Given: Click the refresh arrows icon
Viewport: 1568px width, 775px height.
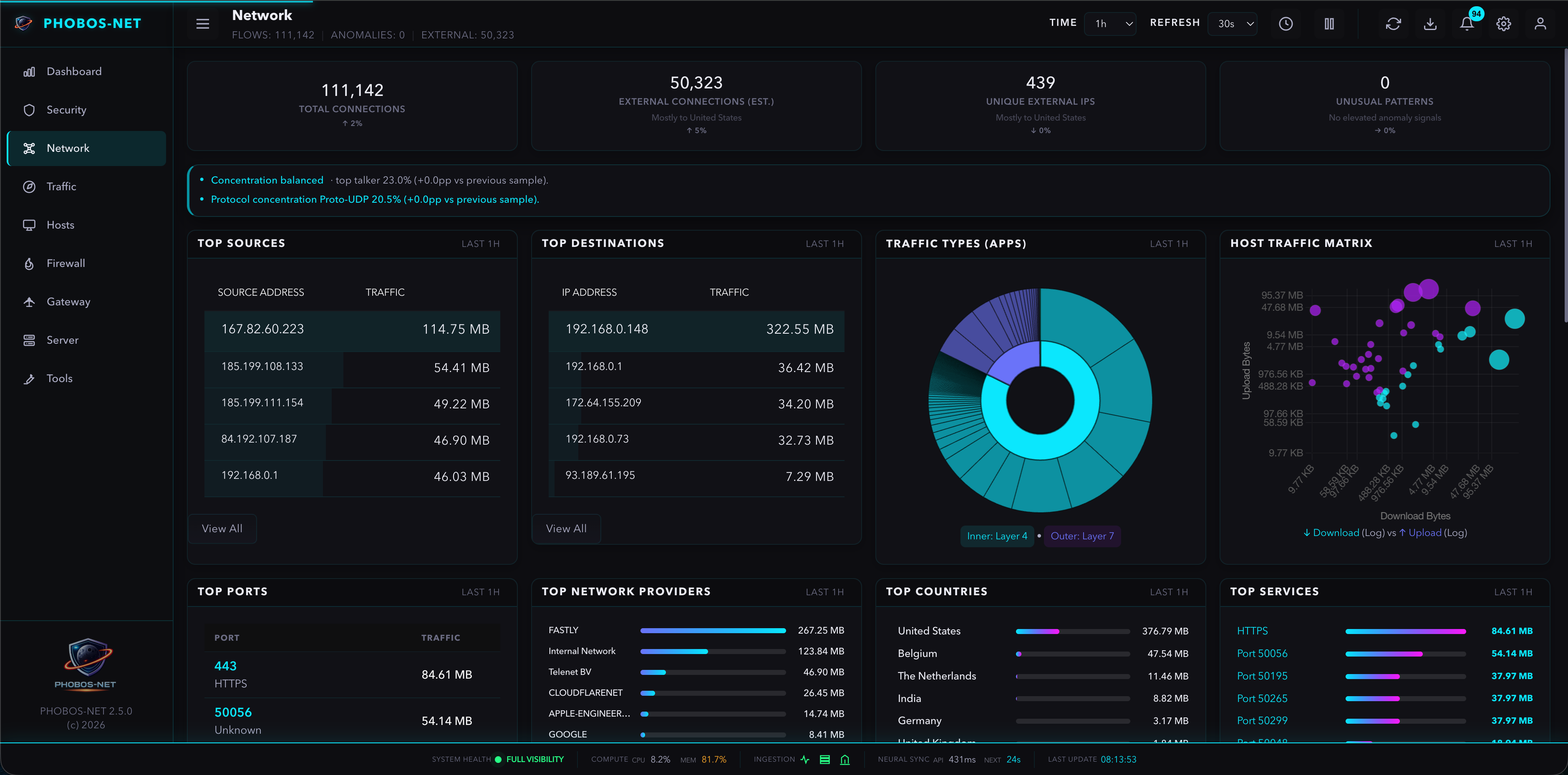Looking at the screenshot, I should [1393, 24].
